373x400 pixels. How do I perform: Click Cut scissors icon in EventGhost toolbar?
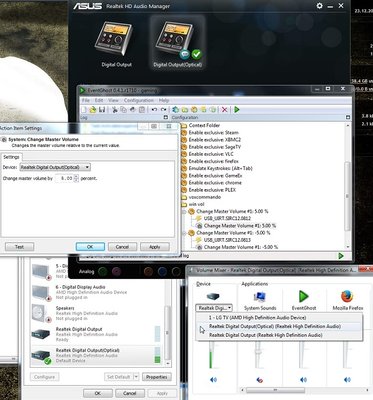(x=114, y=110)
